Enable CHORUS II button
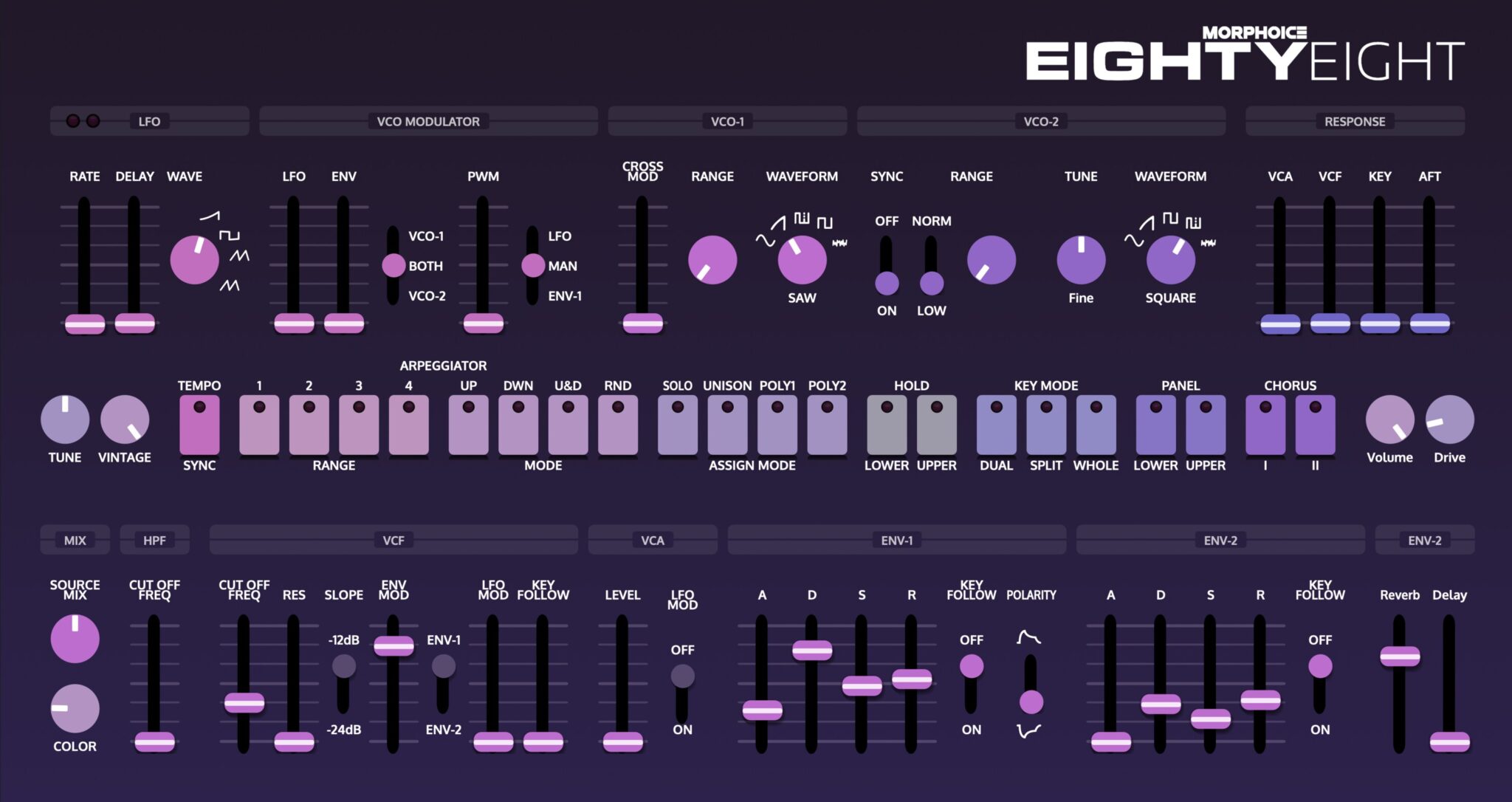Viewport: 1512px width, 802px height. click(1315, 425)
